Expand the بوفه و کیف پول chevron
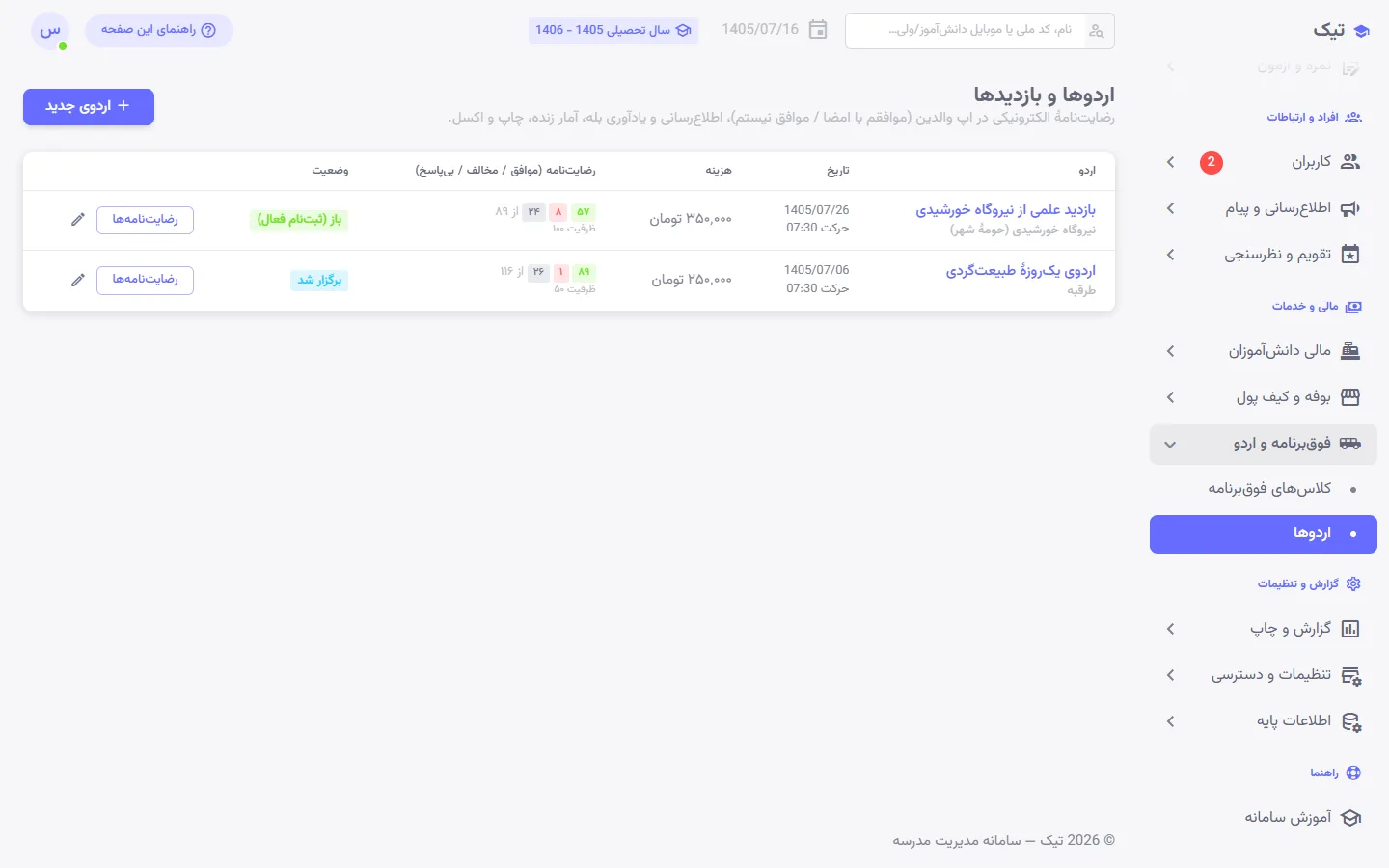 coord(1170,397)
